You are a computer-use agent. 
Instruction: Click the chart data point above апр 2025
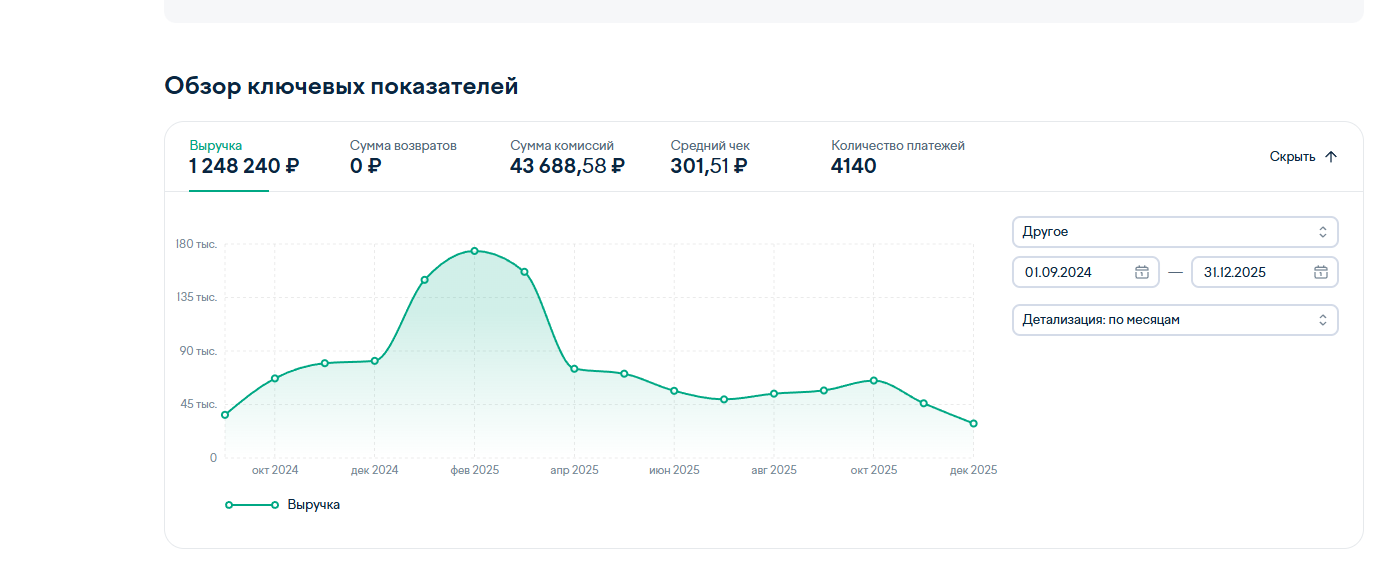pyautogui.click(x=574, y=369)
